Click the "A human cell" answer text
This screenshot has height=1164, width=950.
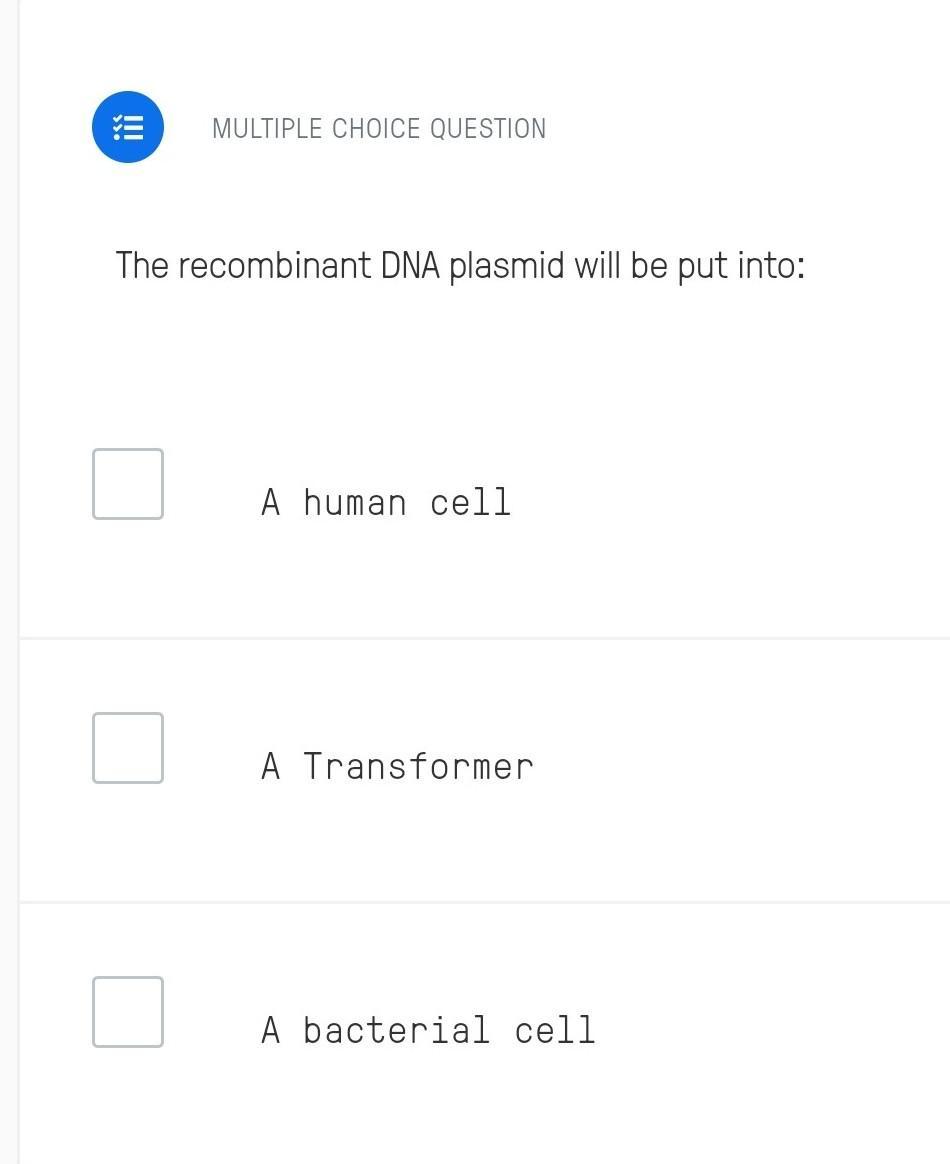386,502
